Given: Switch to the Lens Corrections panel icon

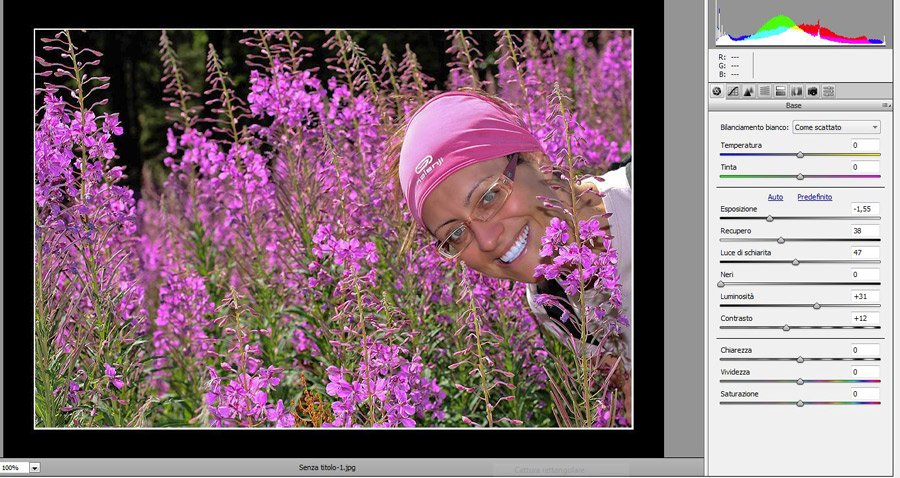Looking at the screenshot, I should click(797, 91).
